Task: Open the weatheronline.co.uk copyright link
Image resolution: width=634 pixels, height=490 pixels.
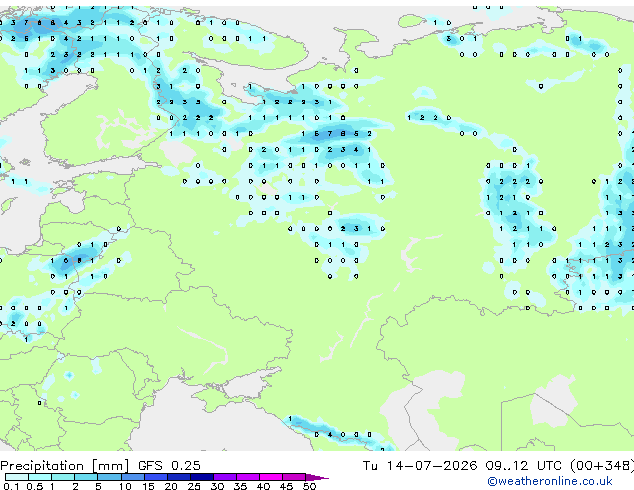Action: pos(549,481)
